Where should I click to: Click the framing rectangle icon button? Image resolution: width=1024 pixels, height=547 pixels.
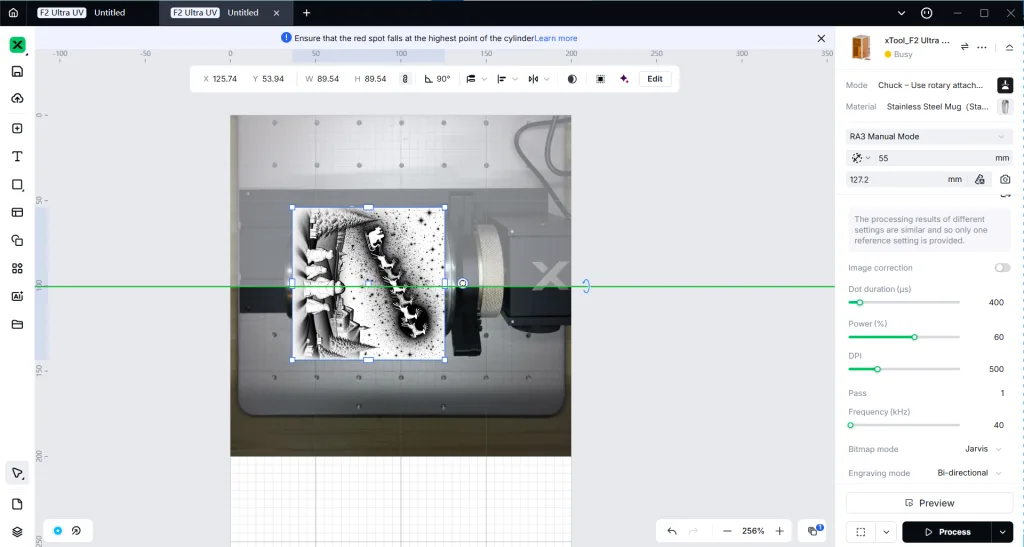(861, 532)
